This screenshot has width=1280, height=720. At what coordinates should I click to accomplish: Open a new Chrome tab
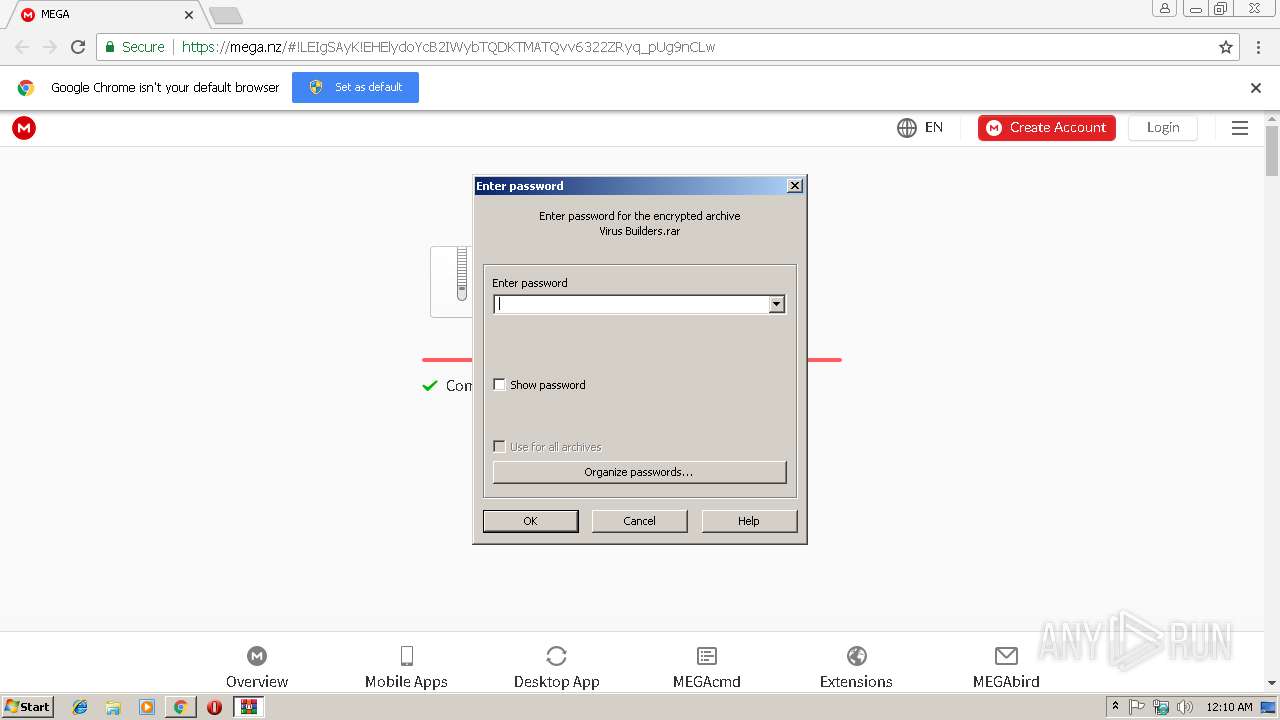click(x=226, y=15)
